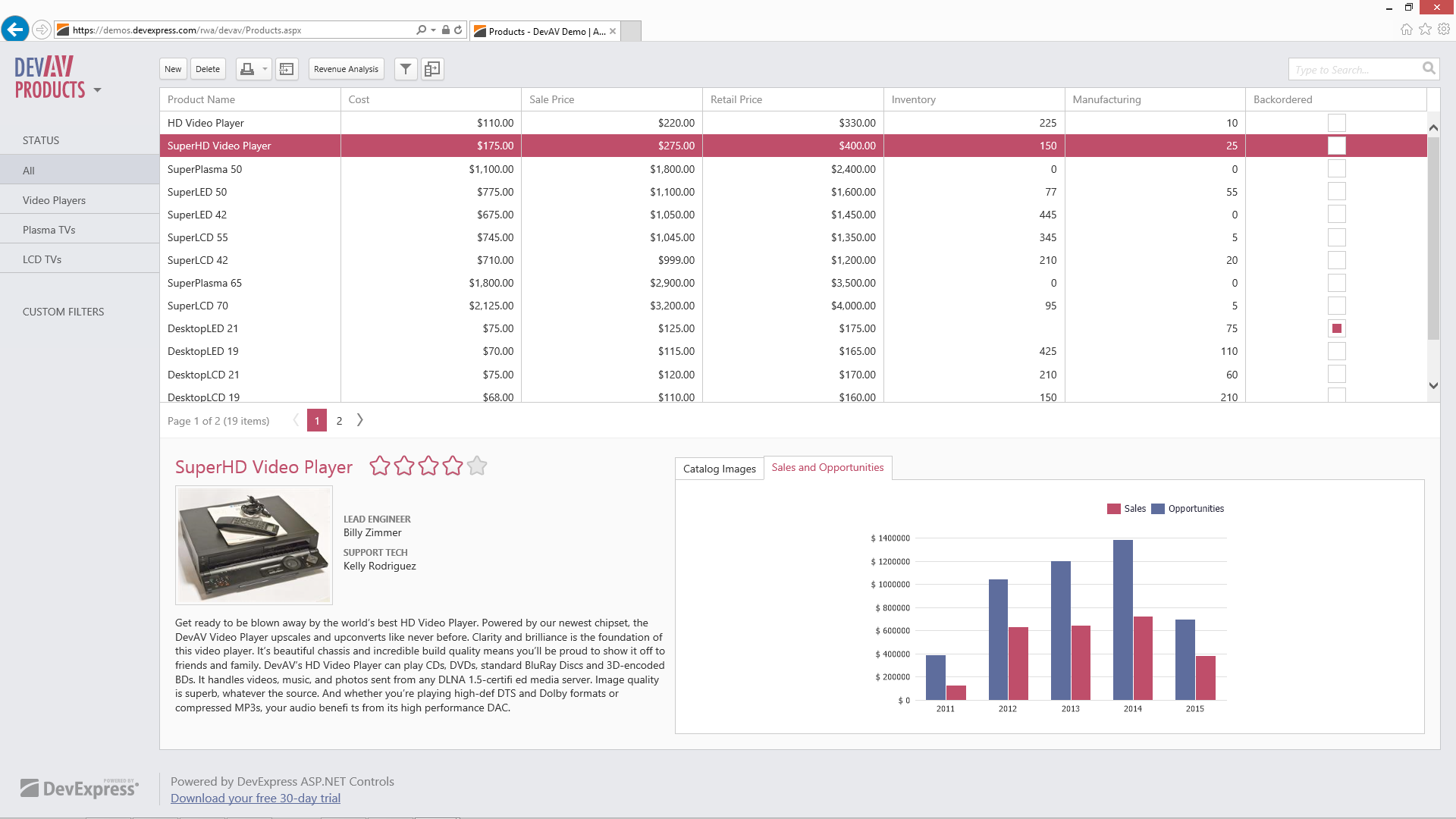The height and width of the screenshot is (819, 1456).
Task: Switch to the Catalog Images tab
Action: (x=719, y=469)
